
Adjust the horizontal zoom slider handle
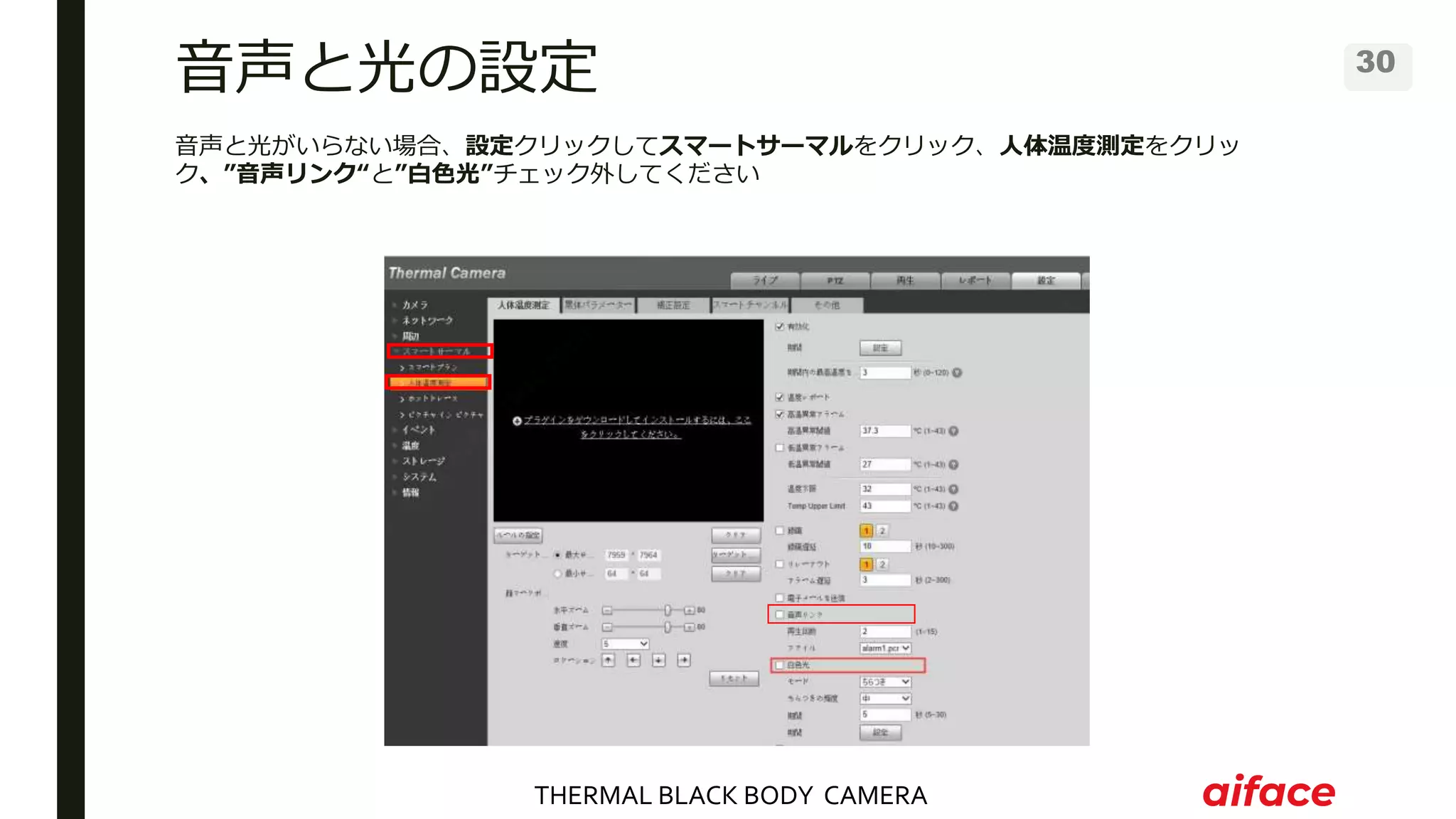pos(668,610)
